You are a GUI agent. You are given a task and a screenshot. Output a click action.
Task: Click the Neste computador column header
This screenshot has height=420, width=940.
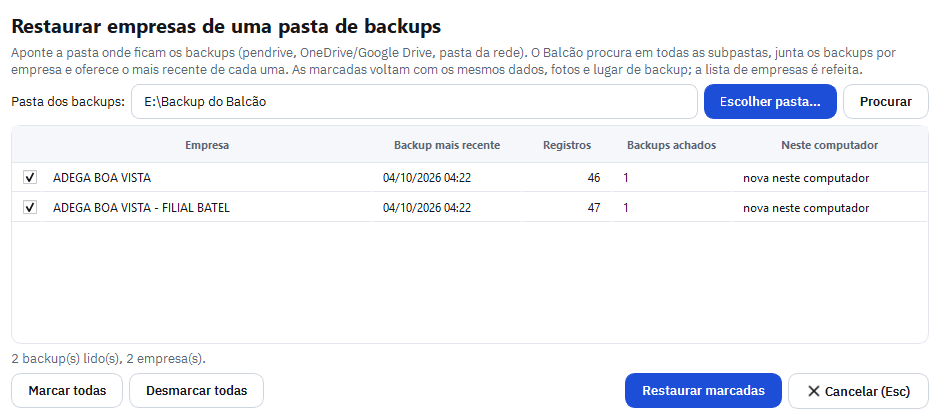coord(830,145)
